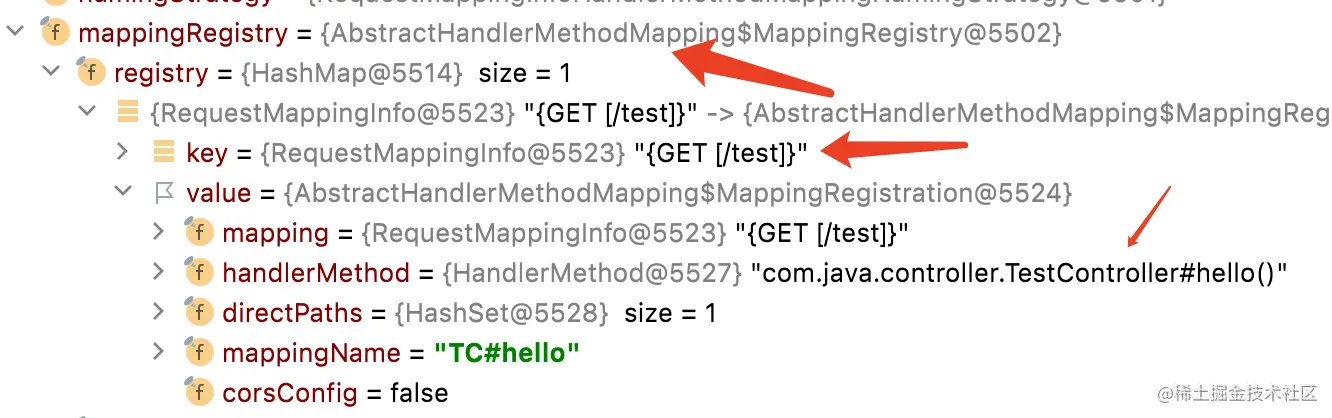Expand the directPaths HashSet node

click(158, 313)
